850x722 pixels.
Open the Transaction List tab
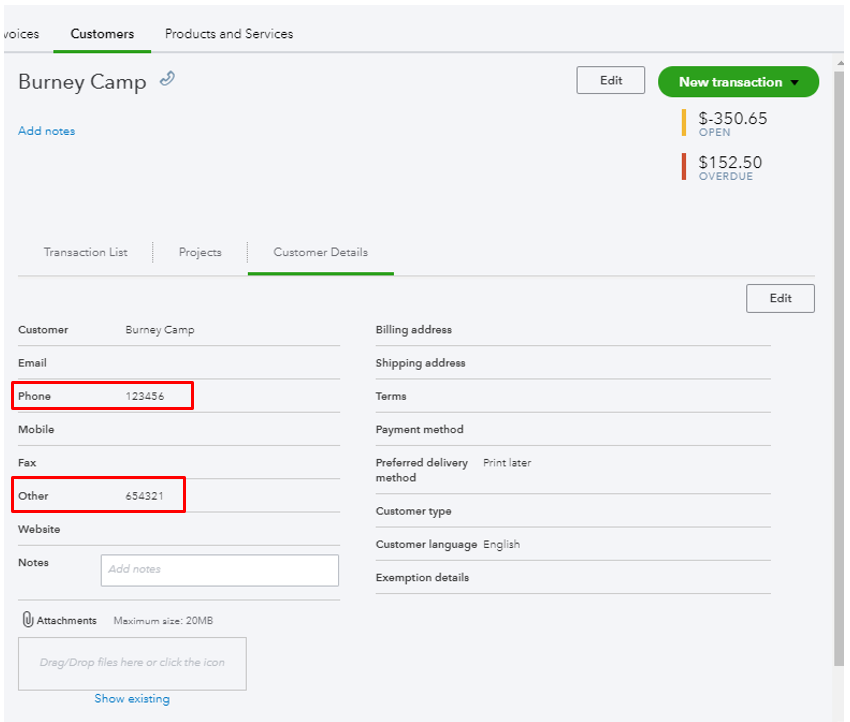85,252
